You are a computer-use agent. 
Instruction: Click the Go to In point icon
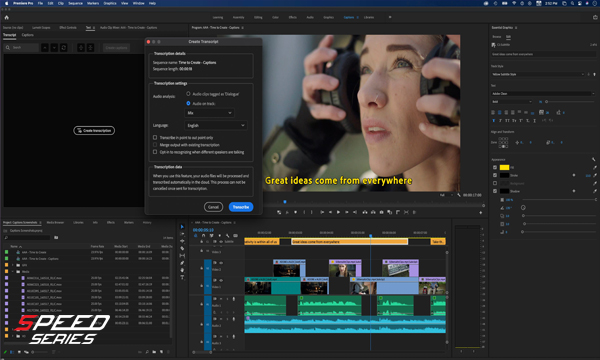click(322, 212)
